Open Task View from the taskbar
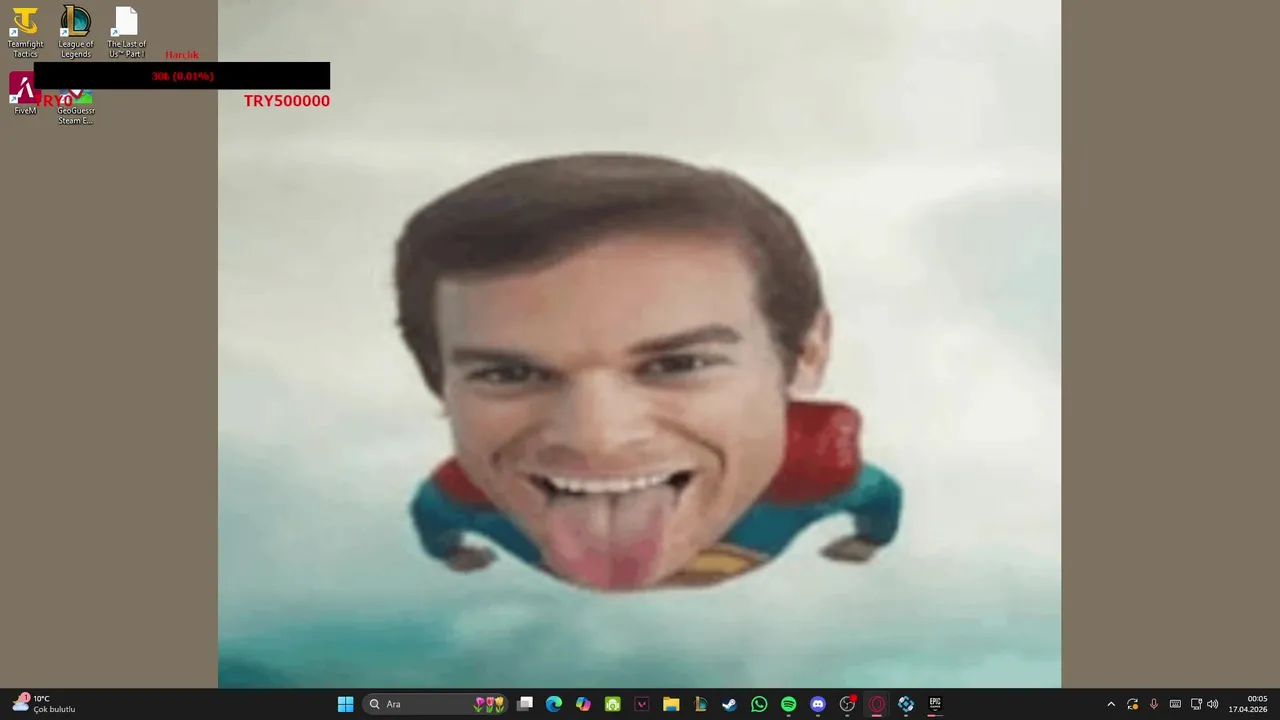The height and width of the screenshot is (720, 1280). point(525,704)
